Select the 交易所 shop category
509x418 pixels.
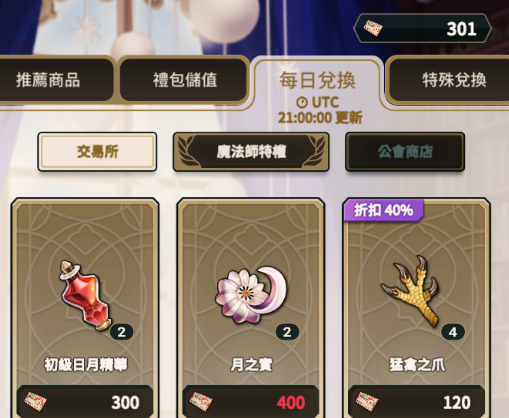point(97,152)
